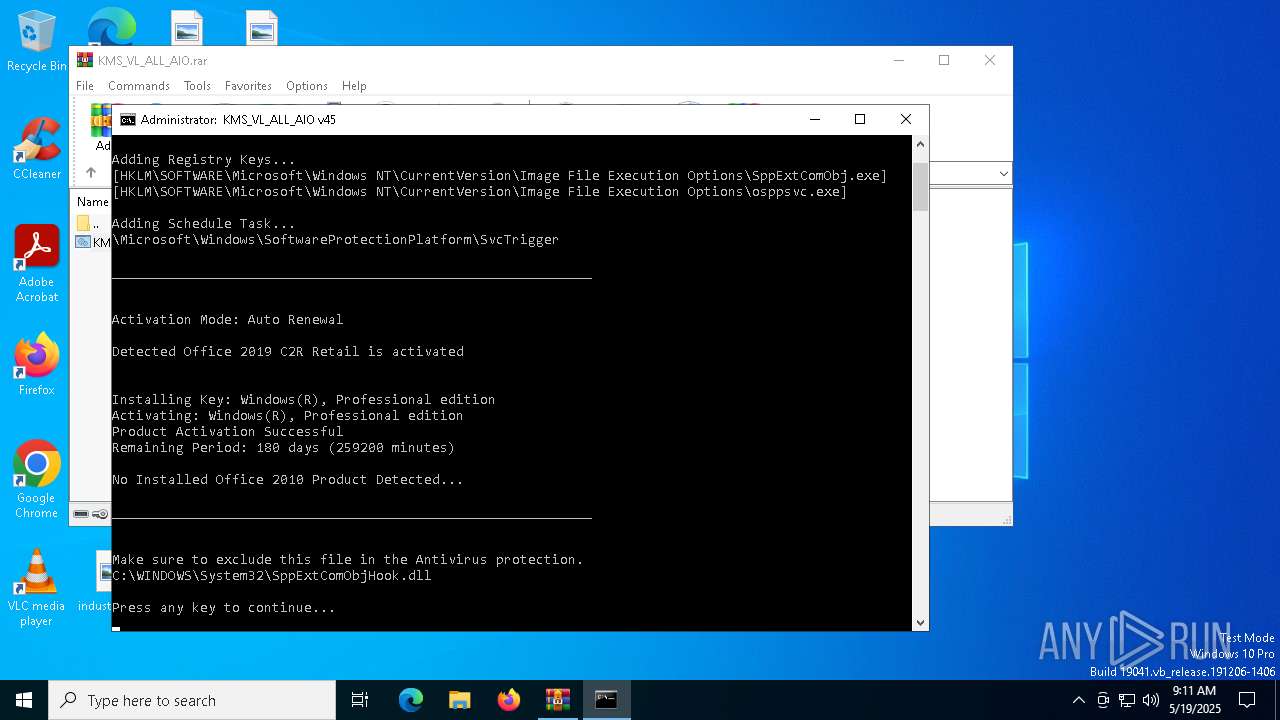Maximize the KMS_VL_ALL_AIO console window
The width and height of the screenshot is (1280, 720).
(x=859, y=119)
